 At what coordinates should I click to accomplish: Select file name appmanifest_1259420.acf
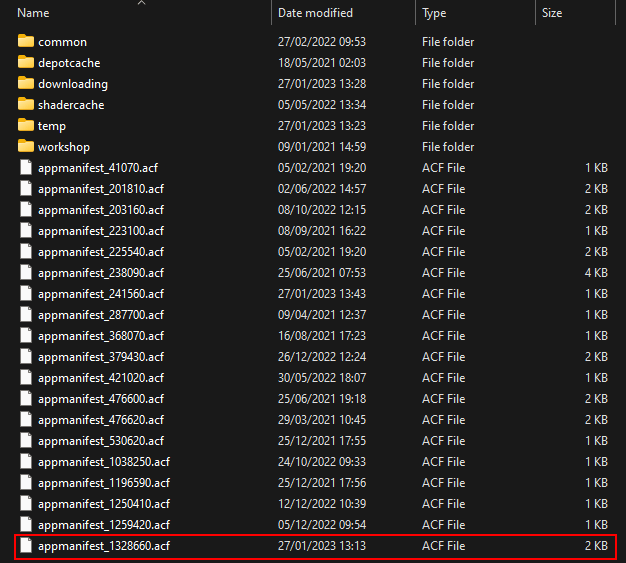pyautogui.click(x=104, y=525)
